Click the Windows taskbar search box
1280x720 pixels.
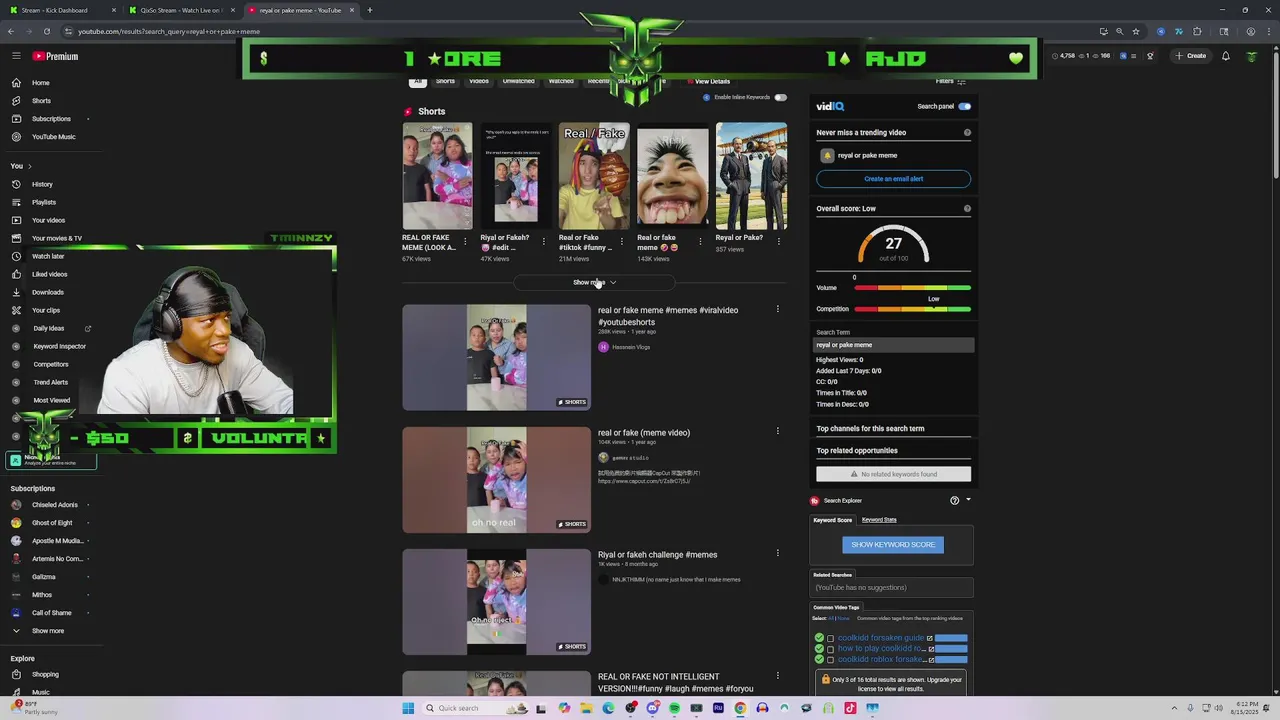475,708
